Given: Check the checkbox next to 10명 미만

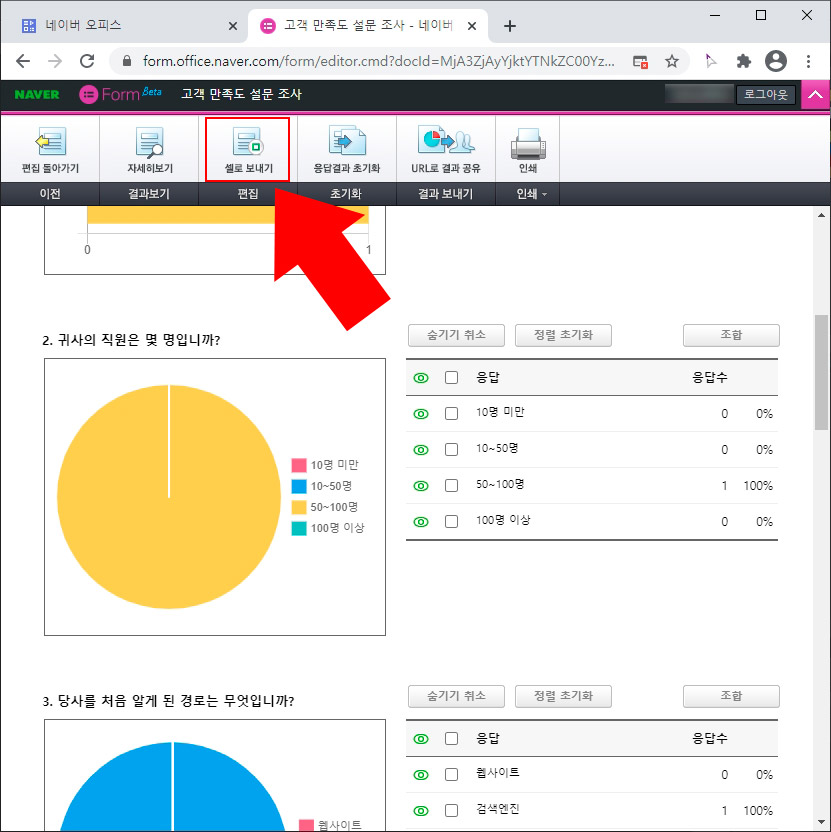Looking at the screenshot, I should click(x=451, y=413).
